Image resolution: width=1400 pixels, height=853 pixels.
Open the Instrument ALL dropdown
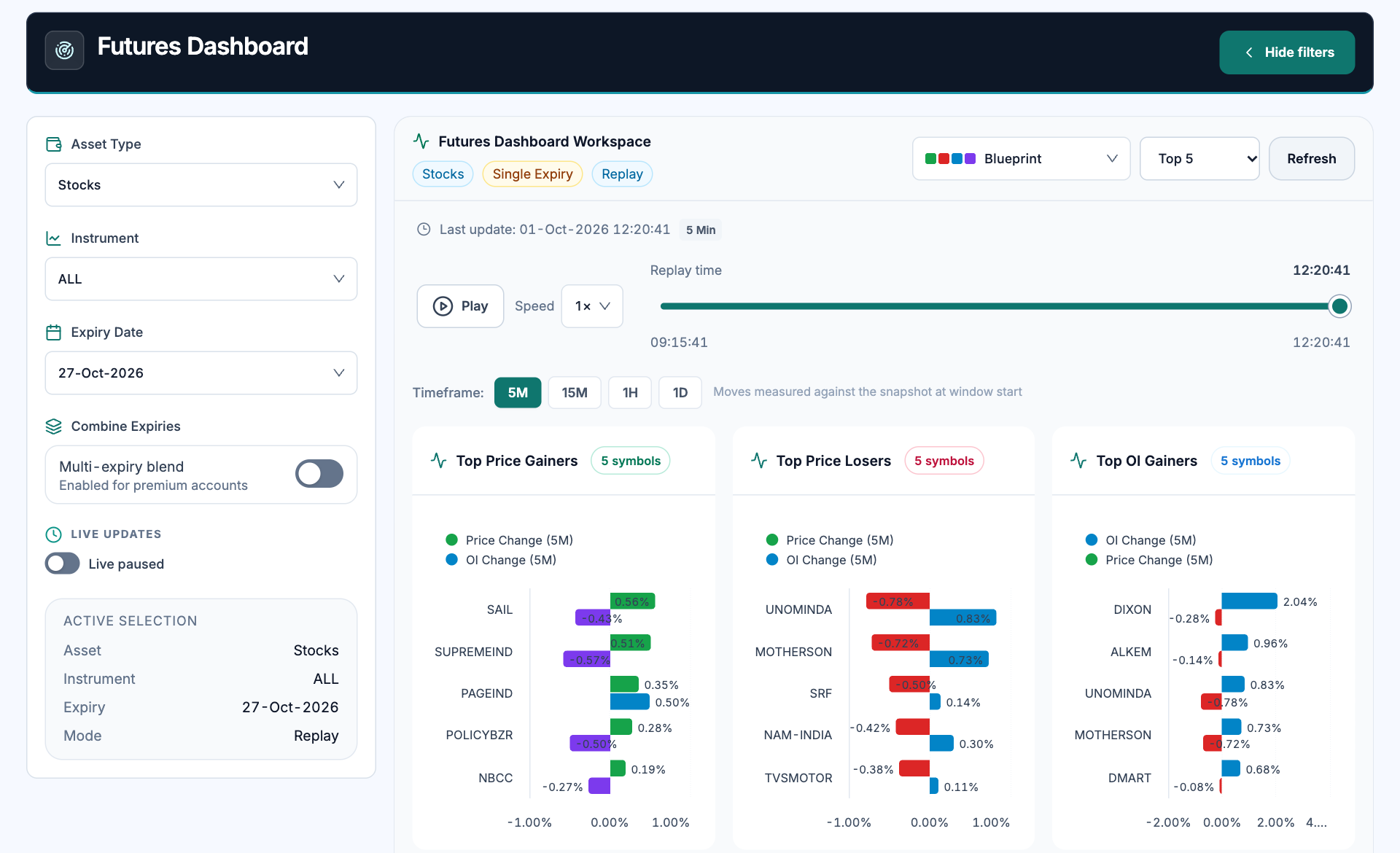pyautogui.click(x=201, y=279)
